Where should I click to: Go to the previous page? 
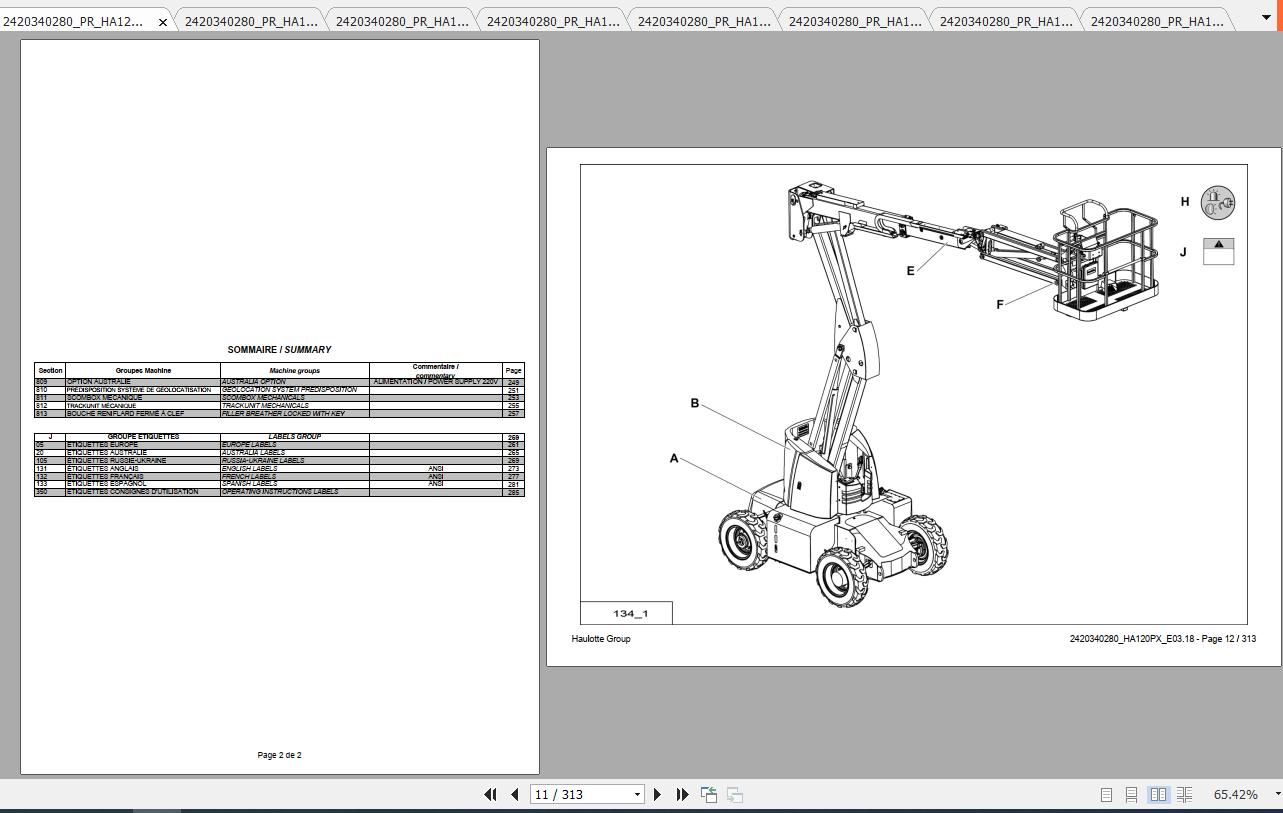click(x=514, y=794)
